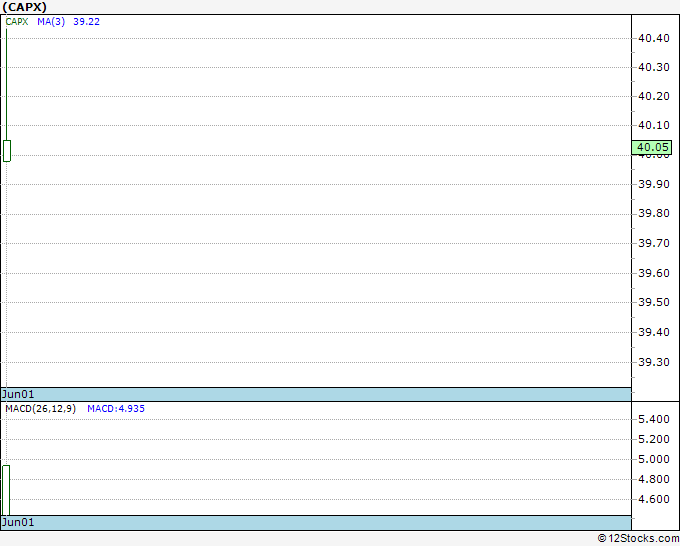Click the 39.80 price axis label
Viewport: 680px width, 546px height.
tap(654, 213)
